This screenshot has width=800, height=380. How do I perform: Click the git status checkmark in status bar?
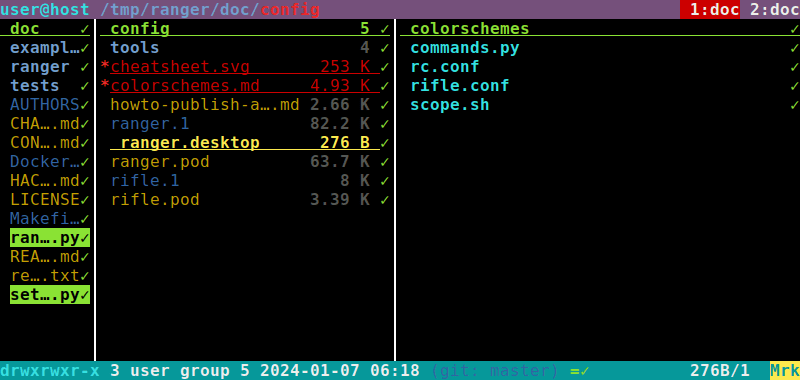click(585, 371)
